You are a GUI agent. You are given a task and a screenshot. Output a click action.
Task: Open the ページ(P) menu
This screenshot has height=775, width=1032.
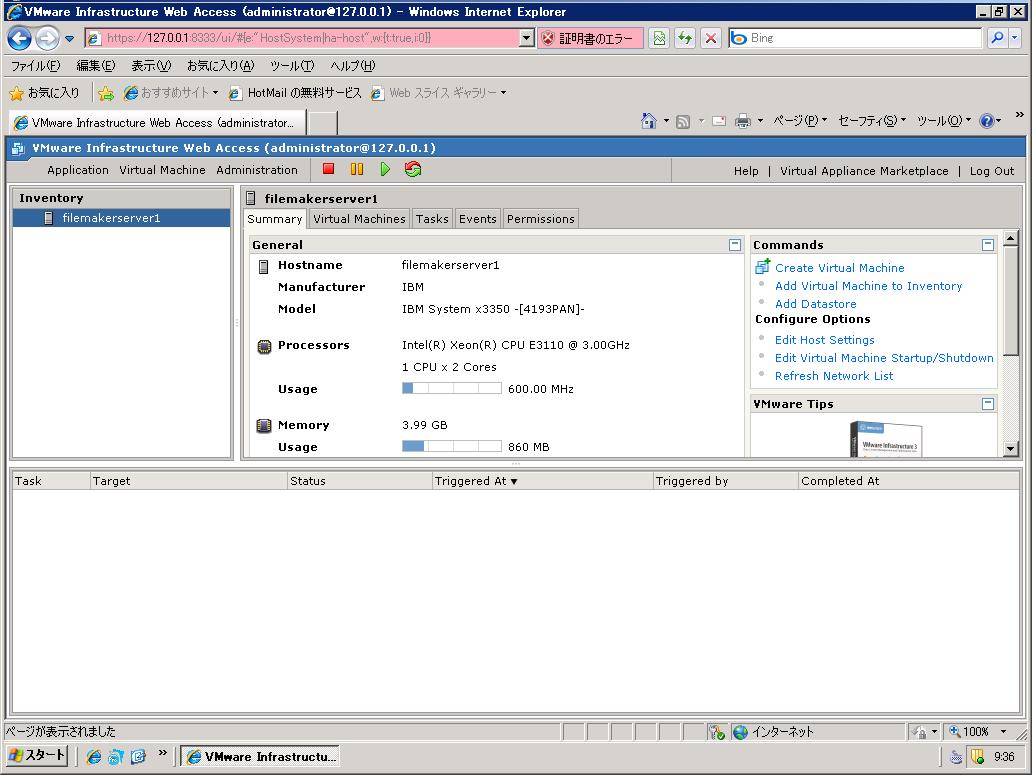pos(800,121)
